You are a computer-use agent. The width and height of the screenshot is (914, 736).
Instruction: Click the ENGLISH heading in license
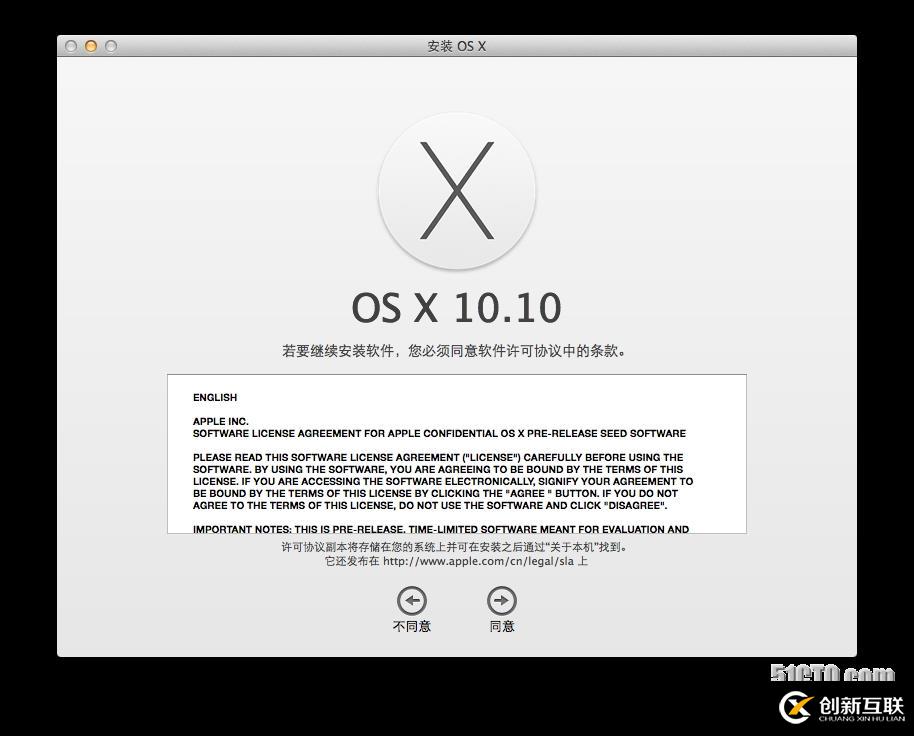(x=215, y=397)
